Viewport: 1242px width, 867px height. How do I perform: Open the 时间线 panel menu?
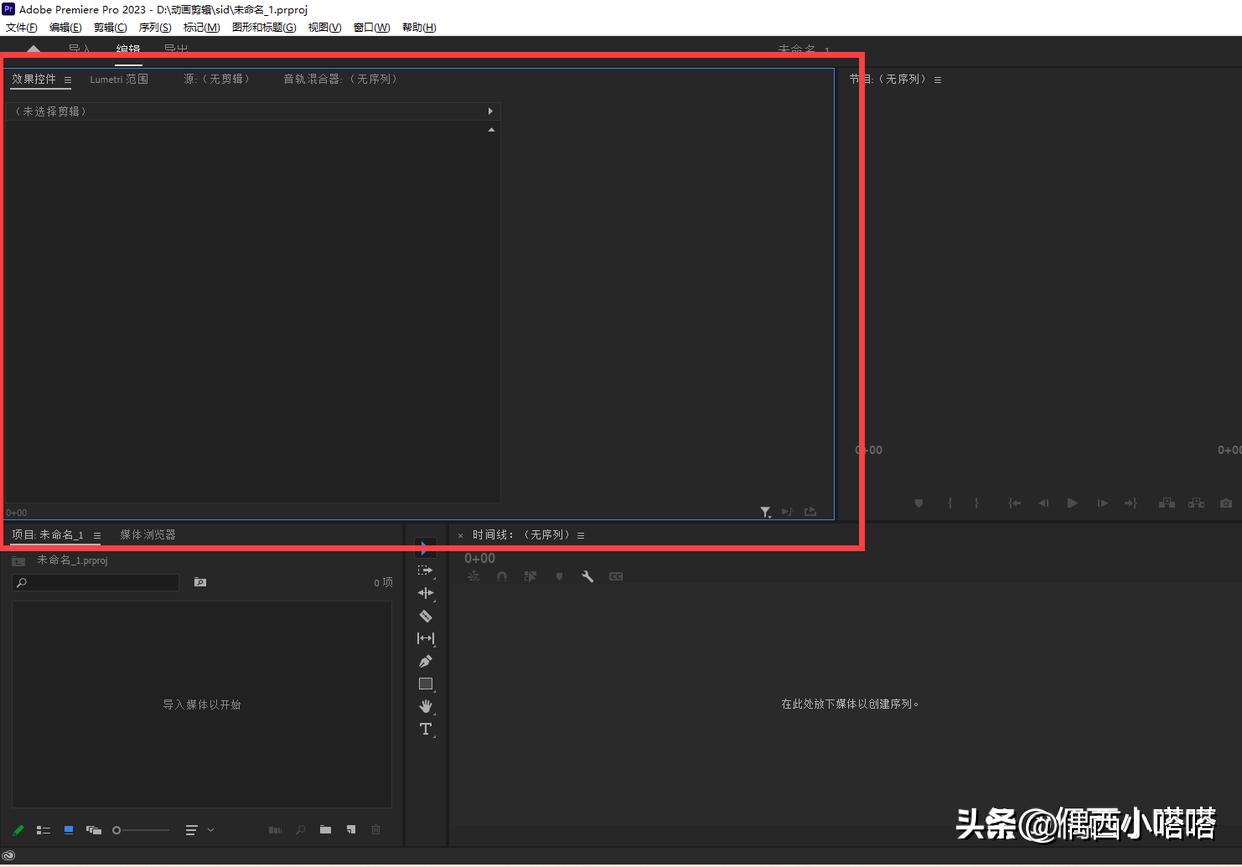coord(580,534)
